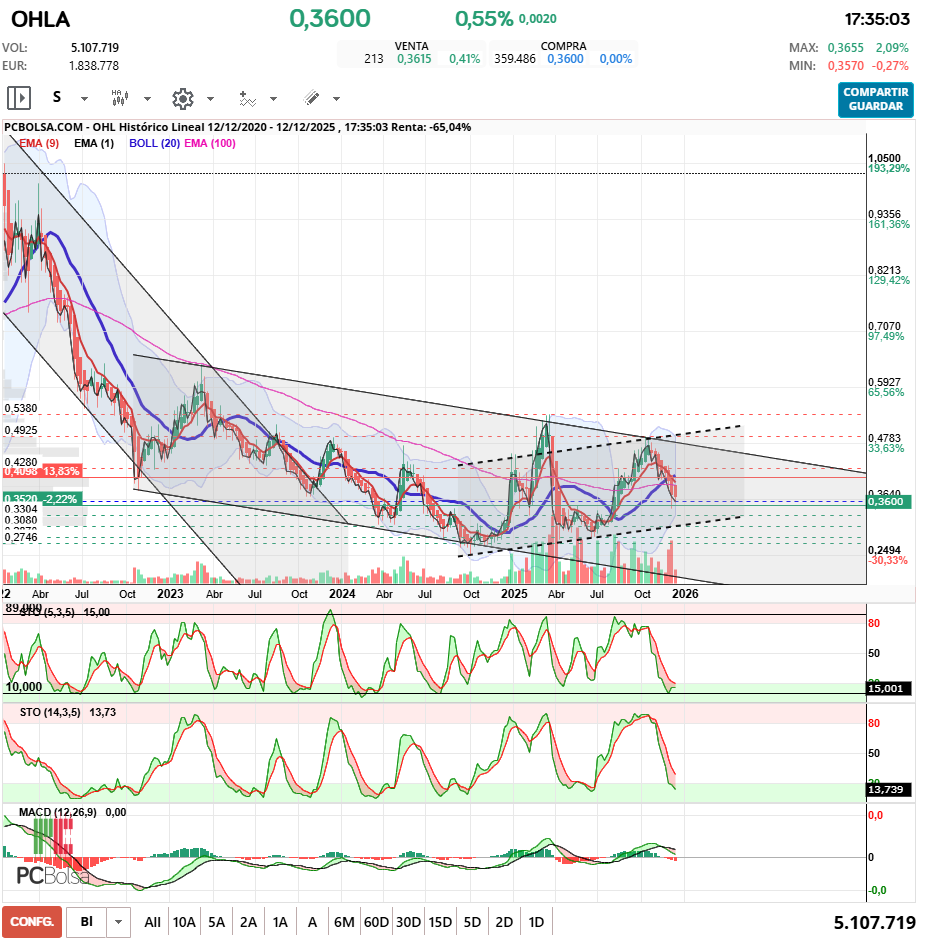
Task: Click the VOL value 5.107.719
Action: [95, 48]
